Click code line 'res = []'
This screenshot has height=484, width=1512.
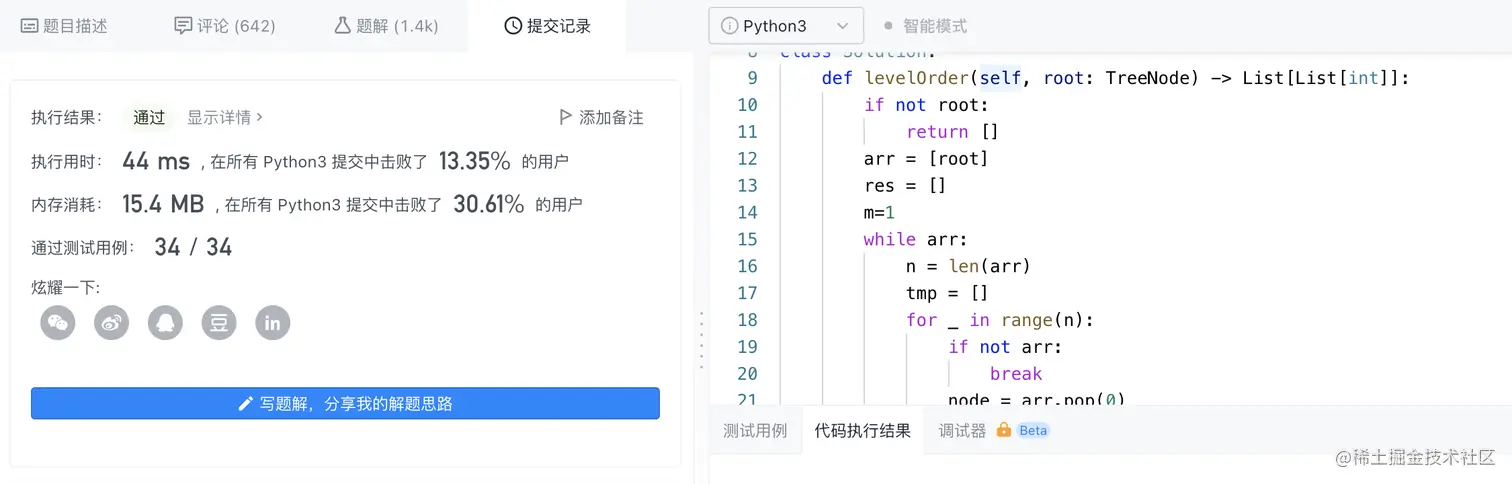(905, 185)
